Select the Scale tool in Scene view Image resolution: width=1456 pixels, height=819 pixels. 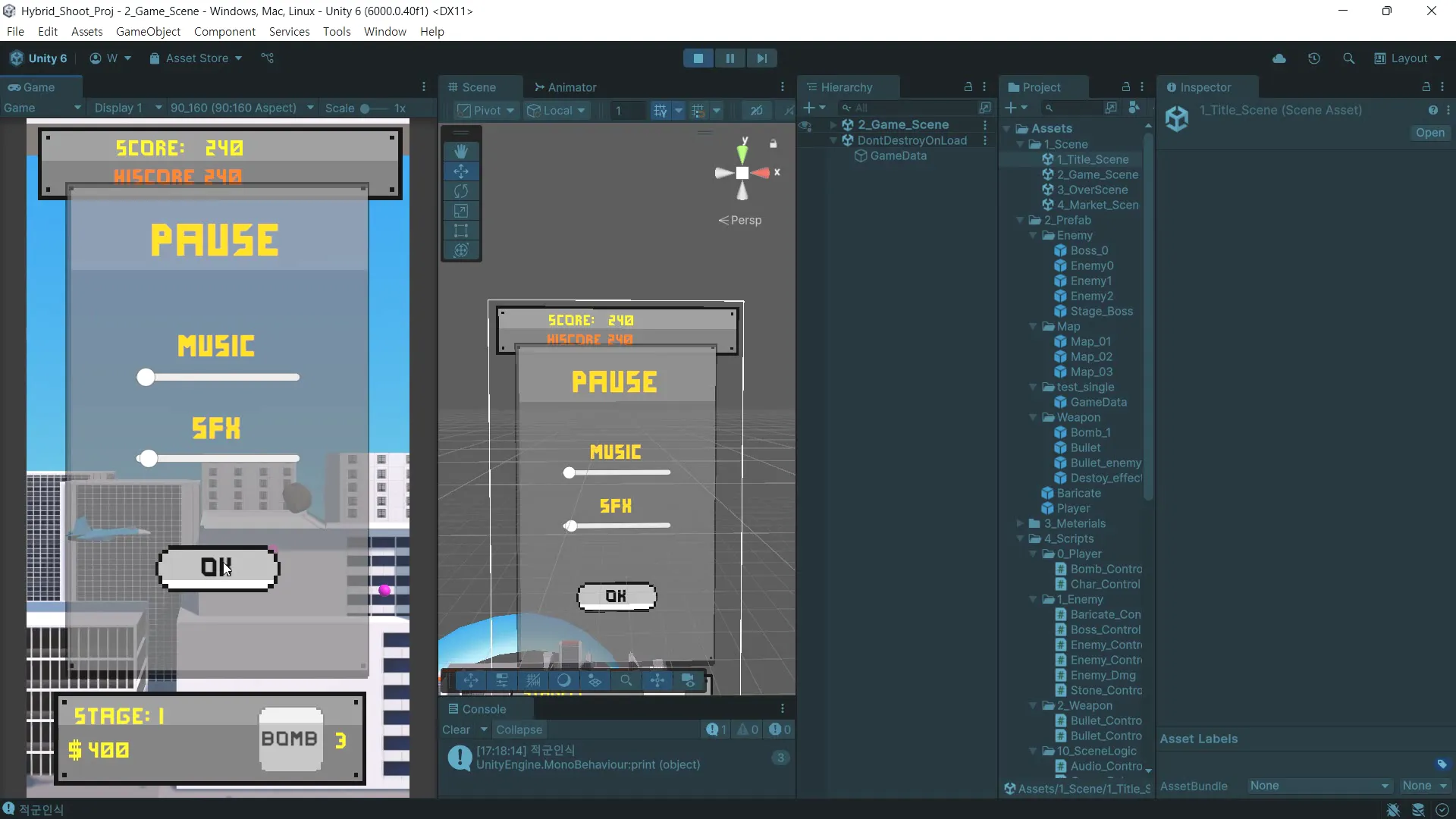[461, 211]
